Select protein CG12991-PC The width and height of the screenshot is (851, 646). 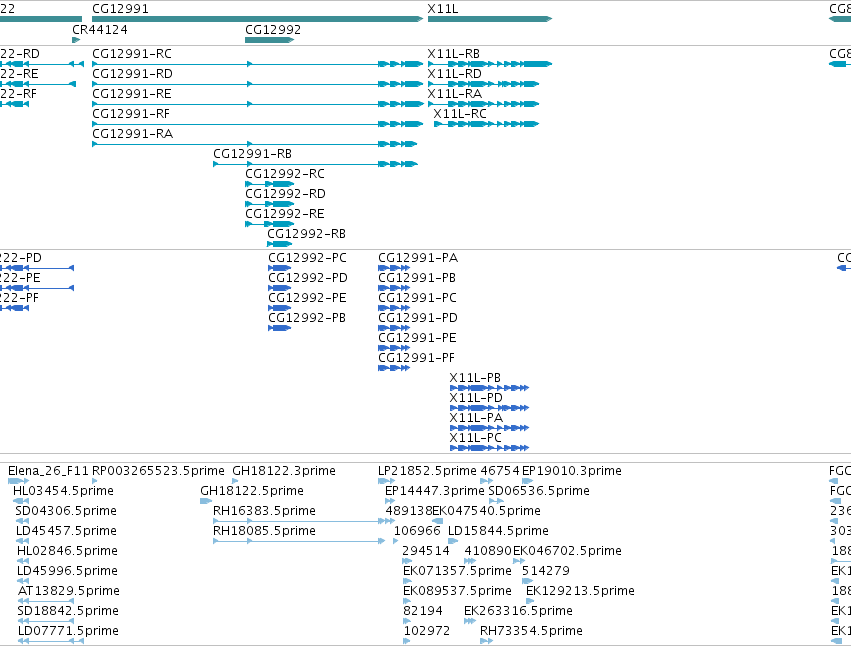(x=394, y=308)
